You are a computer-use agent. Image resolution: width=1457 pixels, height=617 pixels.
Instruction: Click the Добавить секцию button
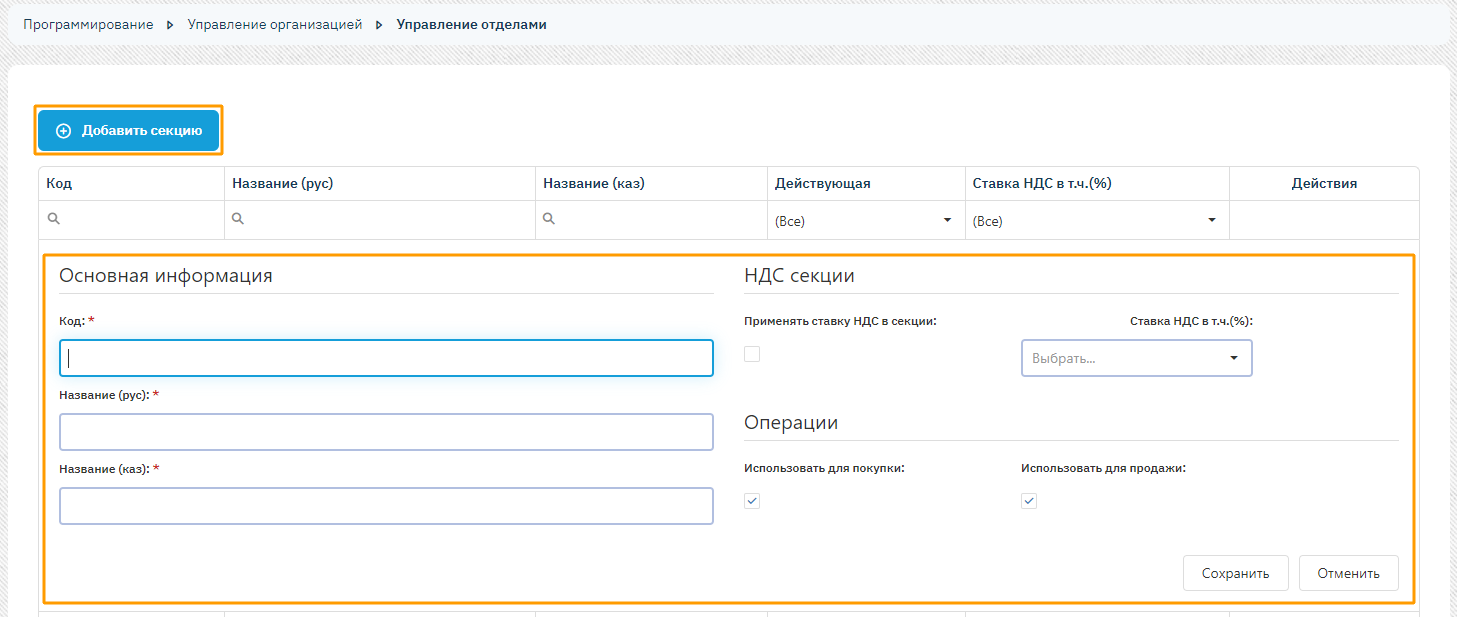[128, 130]
